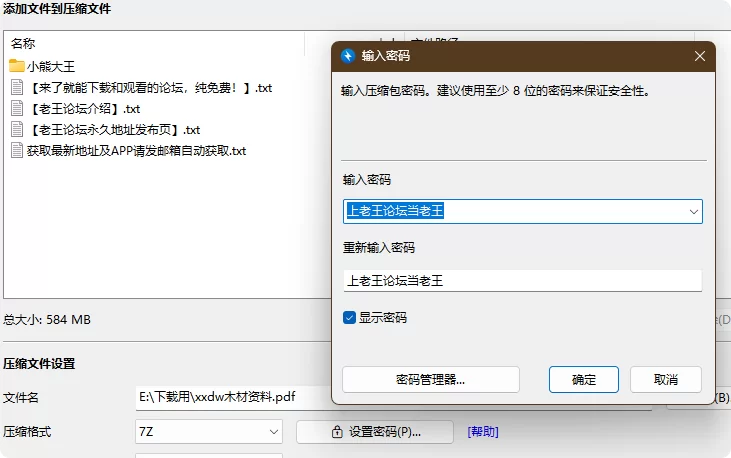Image resolution: width=731 pixels, height=458 pixels.
Task: Click the 小熊大王 folder icon
Action: point(17,66)
